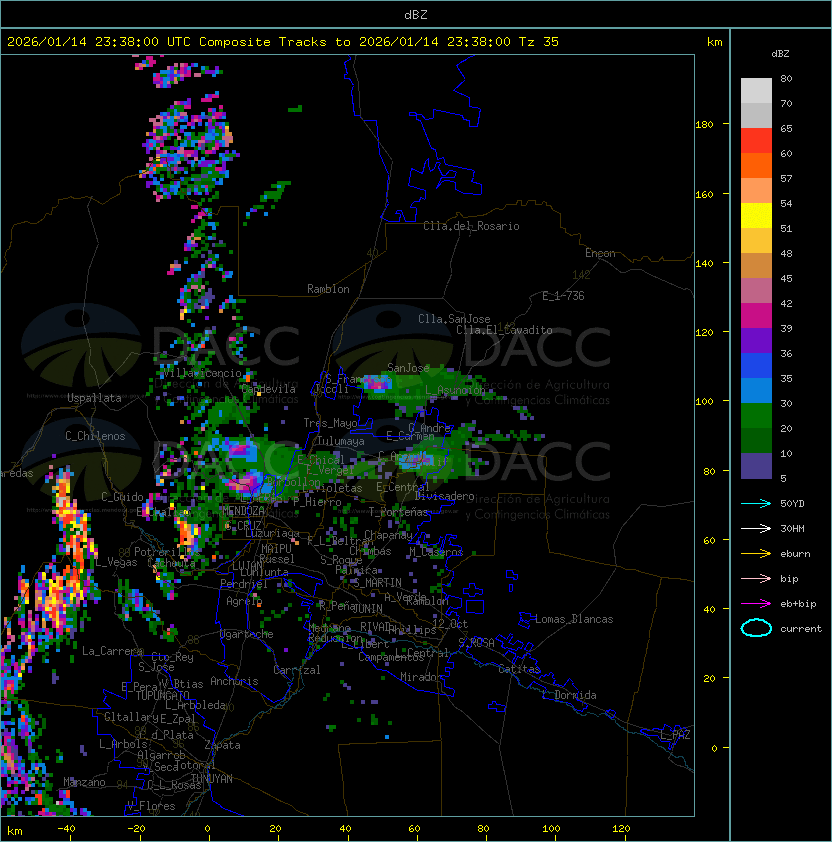This screenshot has width=832, height=842.
Task: Click the yellow eburn arrow legend icon
Action: [x=756, y=554]
